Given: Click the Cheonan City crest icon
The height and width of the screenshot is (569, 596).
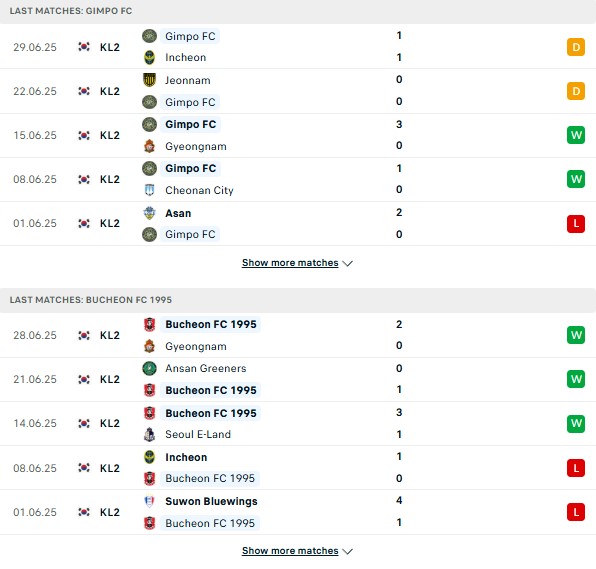Looking at the screenshot, I should pos(149,190).
